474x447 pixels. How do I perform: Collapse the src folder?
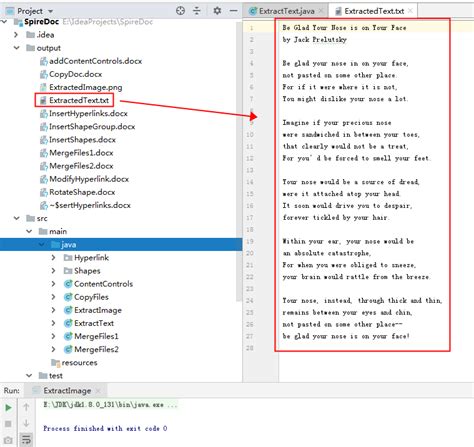(16, 218)
